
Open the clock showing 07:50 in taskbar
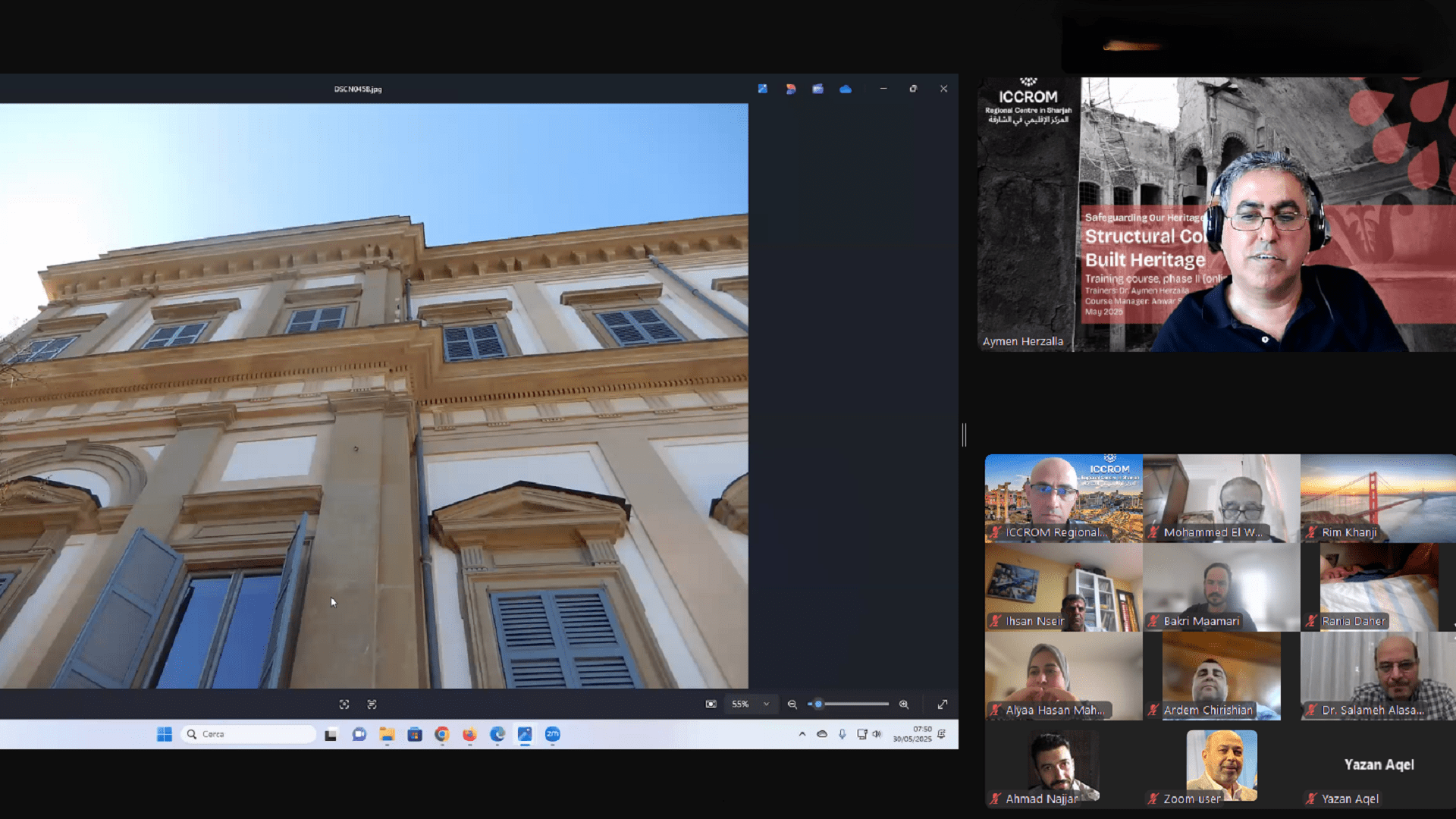[x=912, y=734]
